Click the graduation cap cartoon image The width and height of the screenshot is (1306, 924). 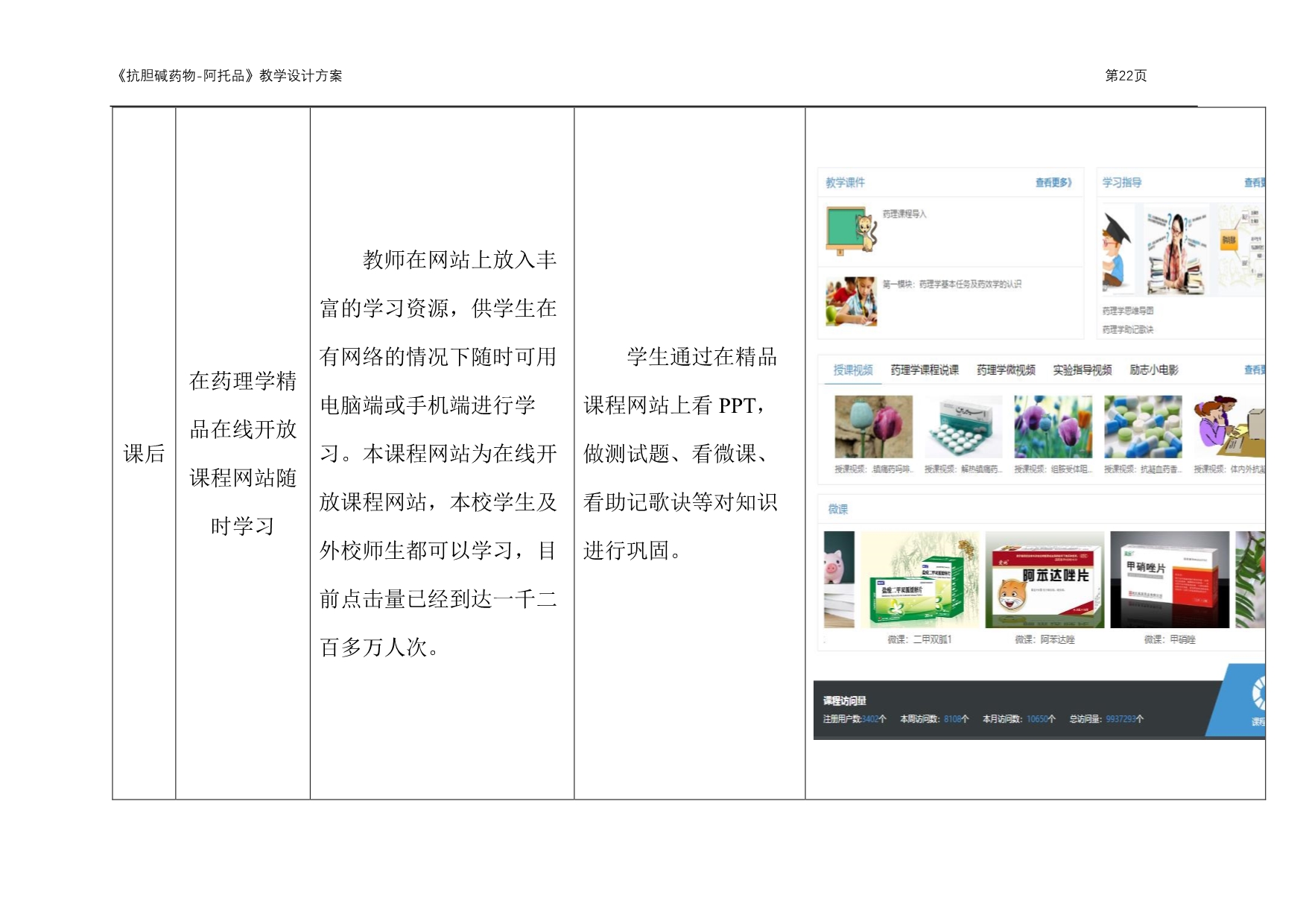1118,250
